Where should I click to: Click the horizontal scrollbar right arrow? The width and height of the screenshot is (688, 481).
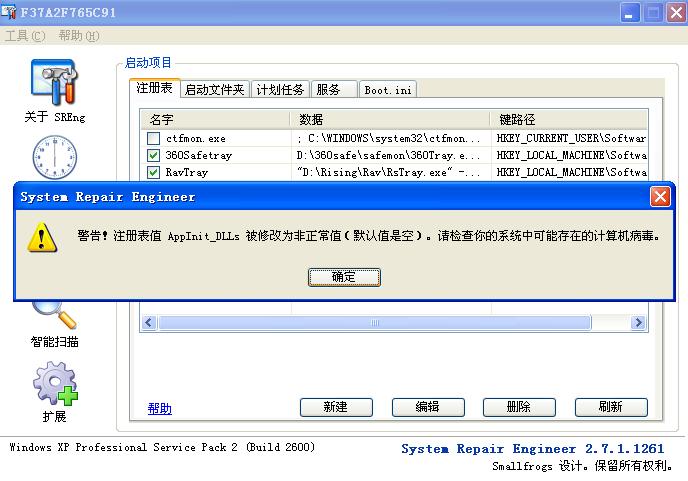coord(638,323)
